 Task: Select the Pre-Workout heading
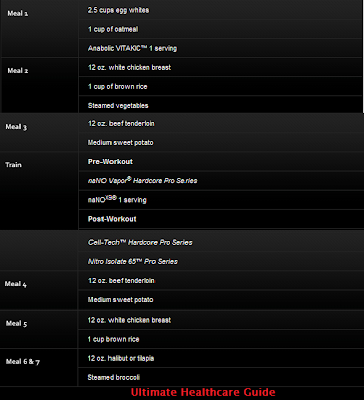point(110,162)
